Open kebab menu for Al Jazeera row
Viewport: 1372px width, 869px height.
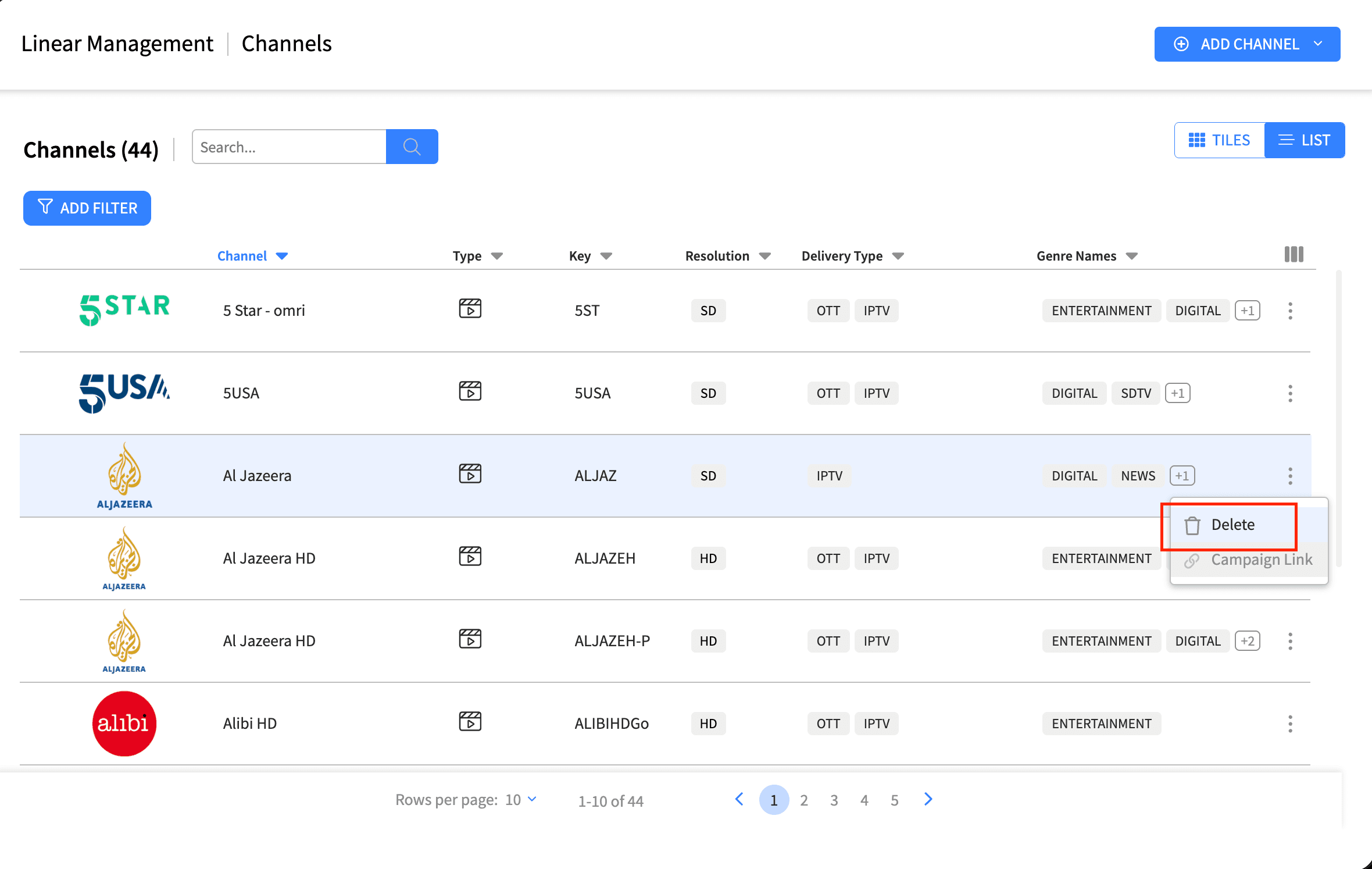click(1290, 476)
